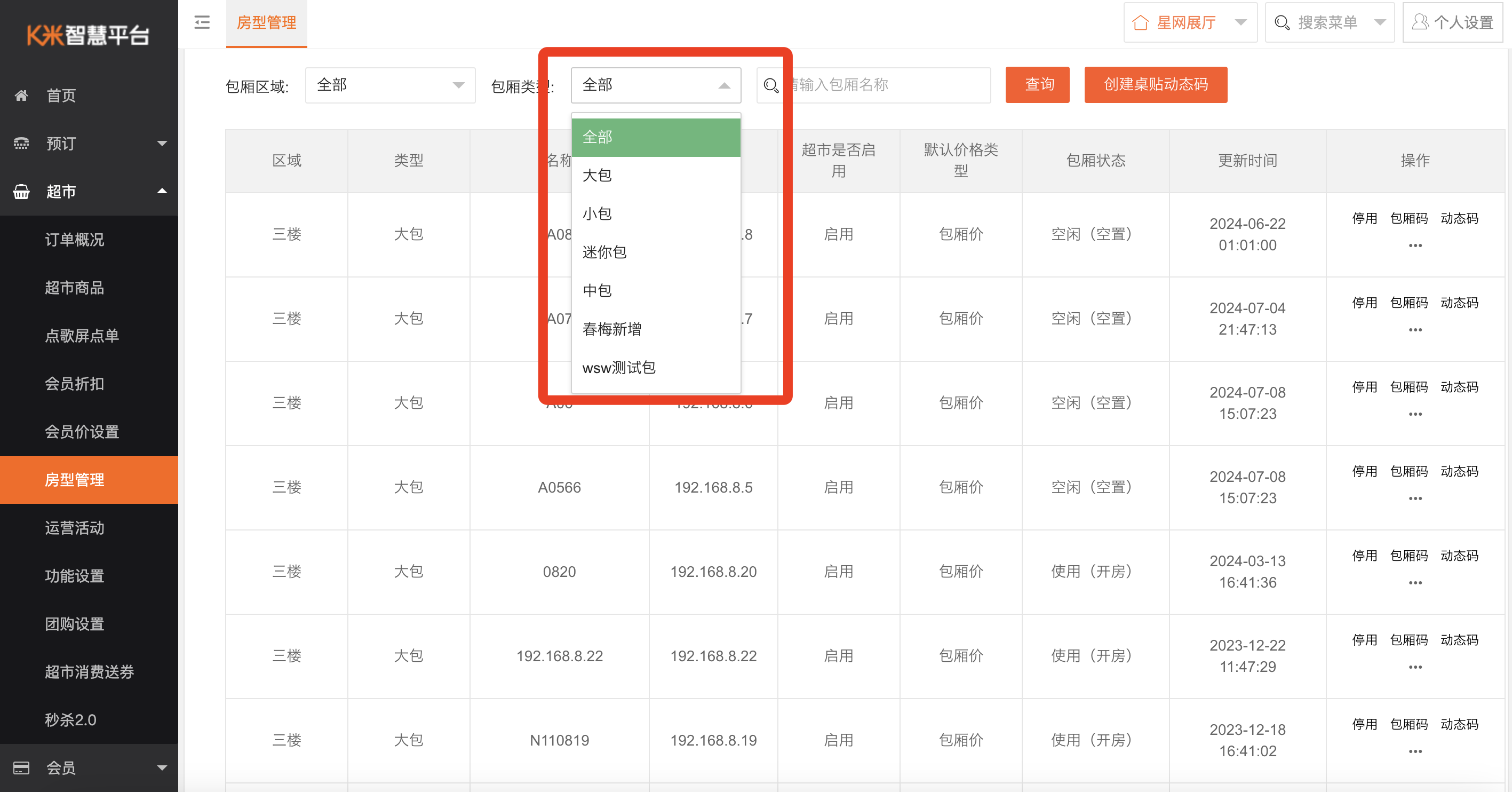Click the house icon in 星网展厅 selector

1141,23
